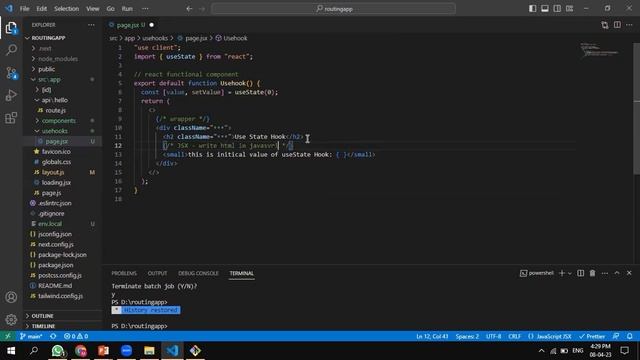Split the terminal panel
Image resolution: width=640 pixels, height=360 pixels.
pos(580,273)
